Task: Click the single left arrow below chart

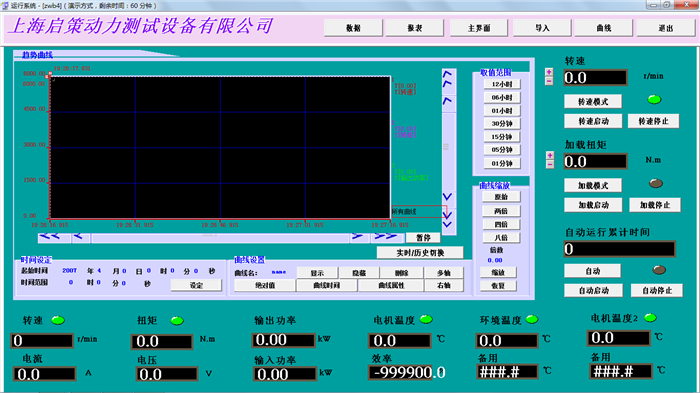Action: coord(80,237)
